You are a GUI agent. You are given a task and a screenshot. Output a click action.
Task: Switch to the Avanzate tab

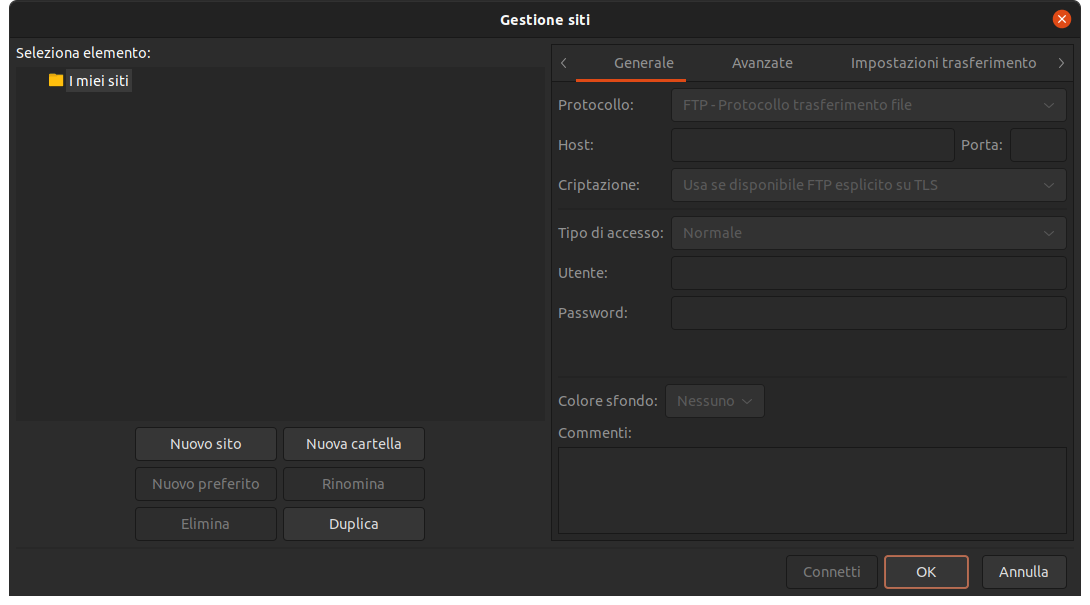coord(762,62)
